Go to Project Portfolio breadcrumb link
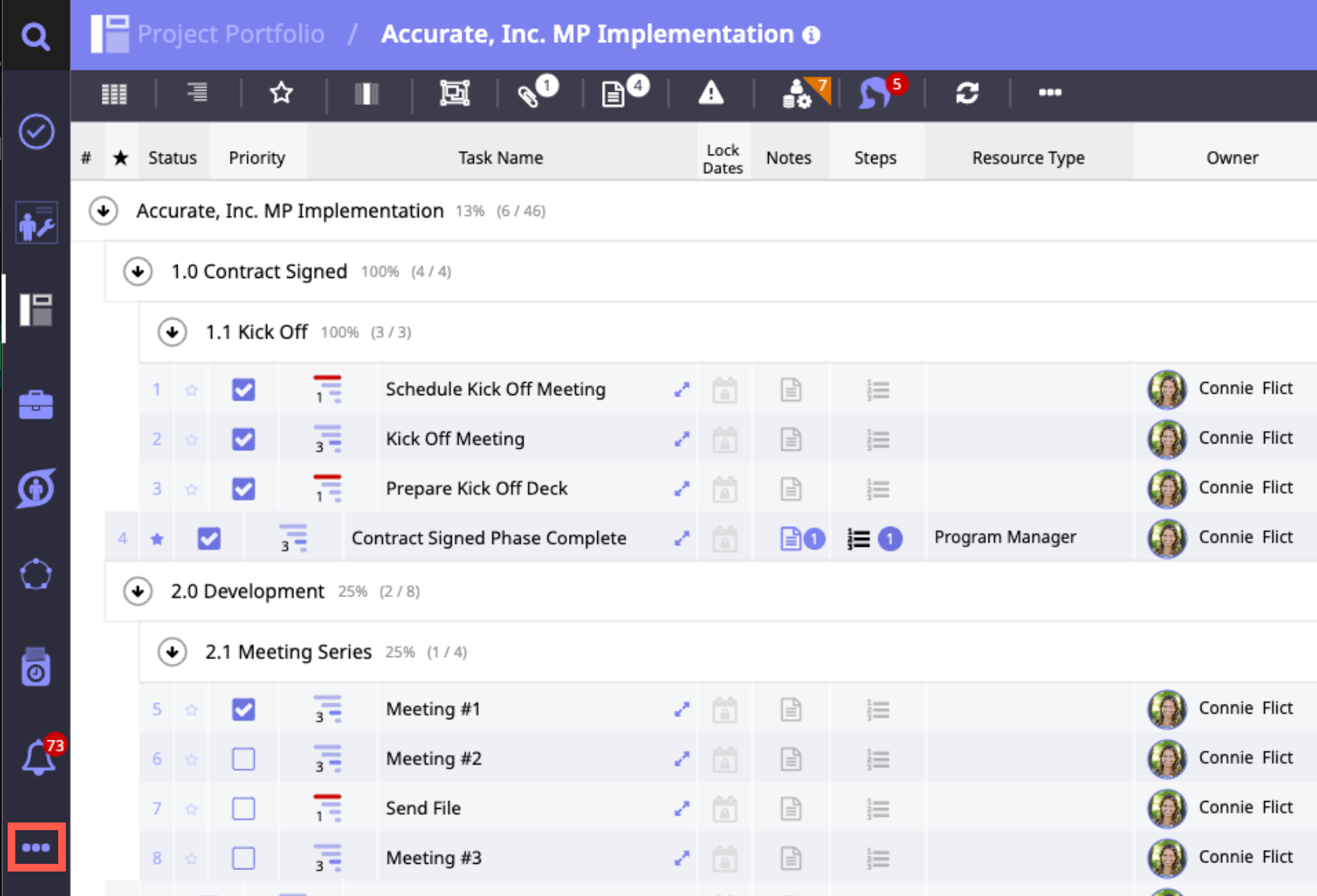 point(230,34)
